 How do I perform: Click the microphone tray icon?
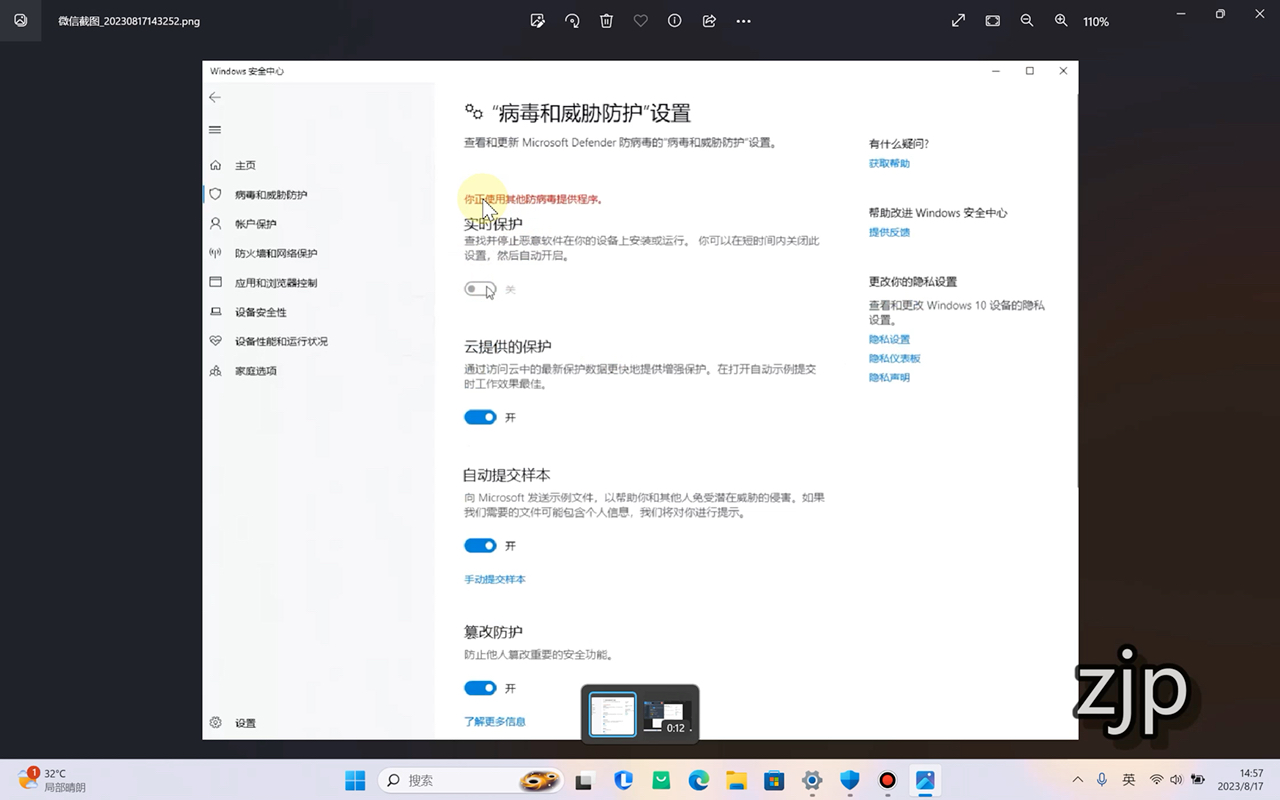[x=1102, y=780]
